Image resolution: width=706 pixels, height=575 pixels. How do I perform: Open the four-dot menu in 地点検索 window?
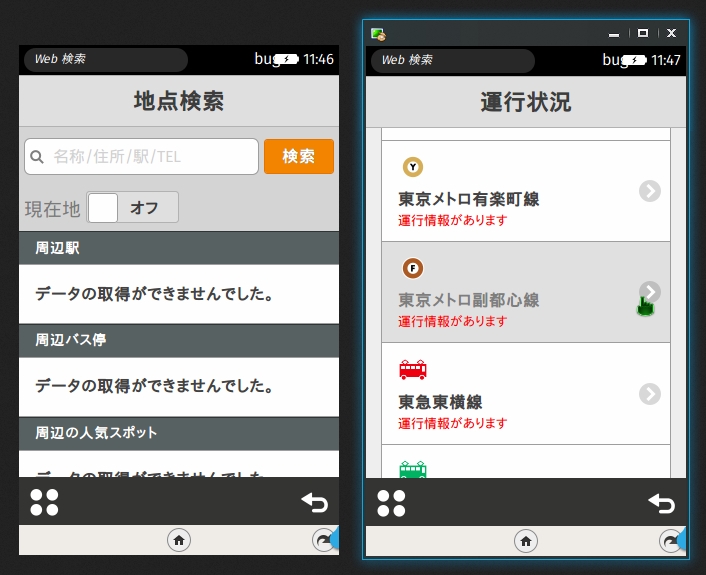pyautogui.click(x=44, y=502)
